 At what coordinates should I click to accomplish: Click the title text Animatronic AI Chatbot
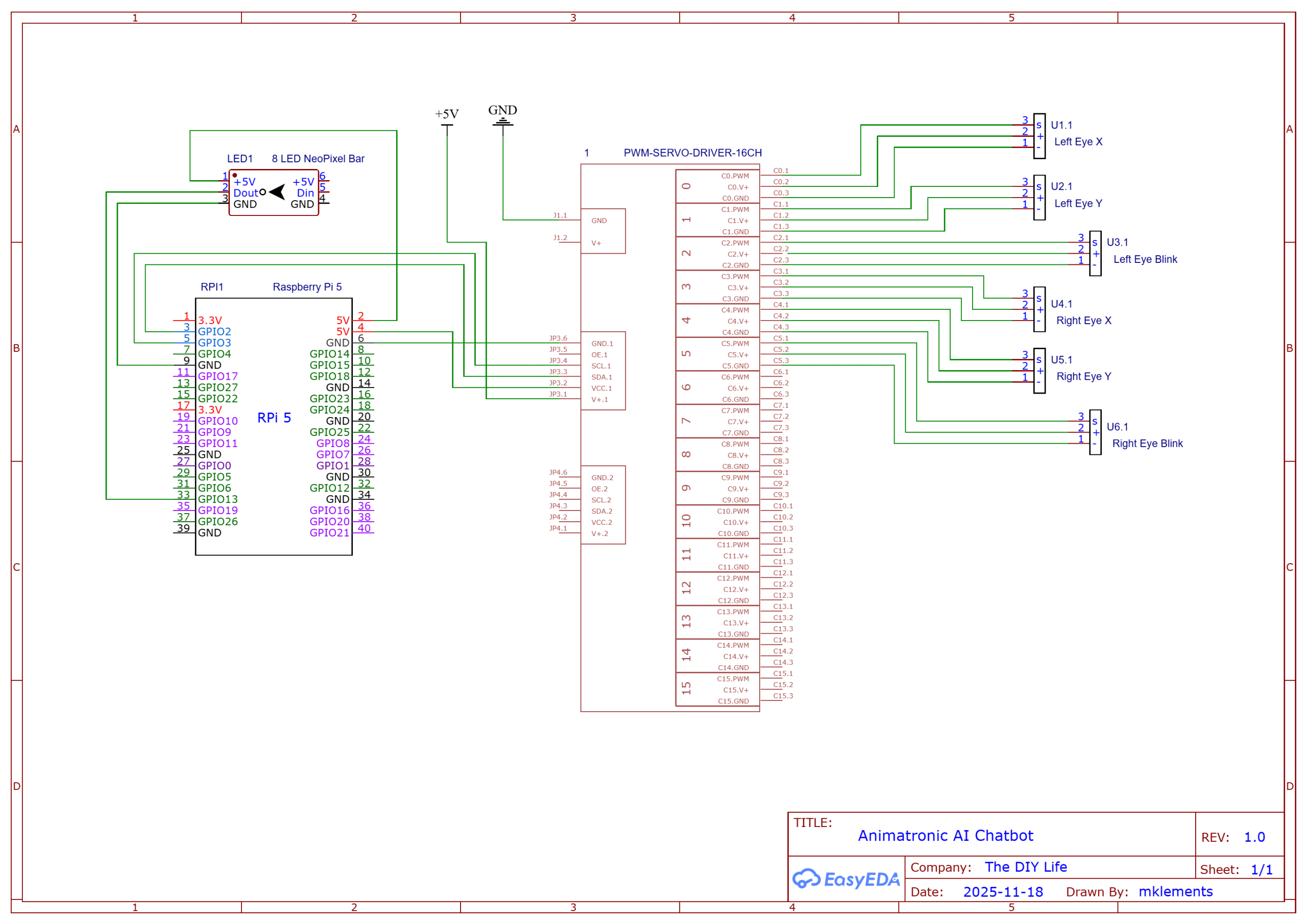coord(946,835)
